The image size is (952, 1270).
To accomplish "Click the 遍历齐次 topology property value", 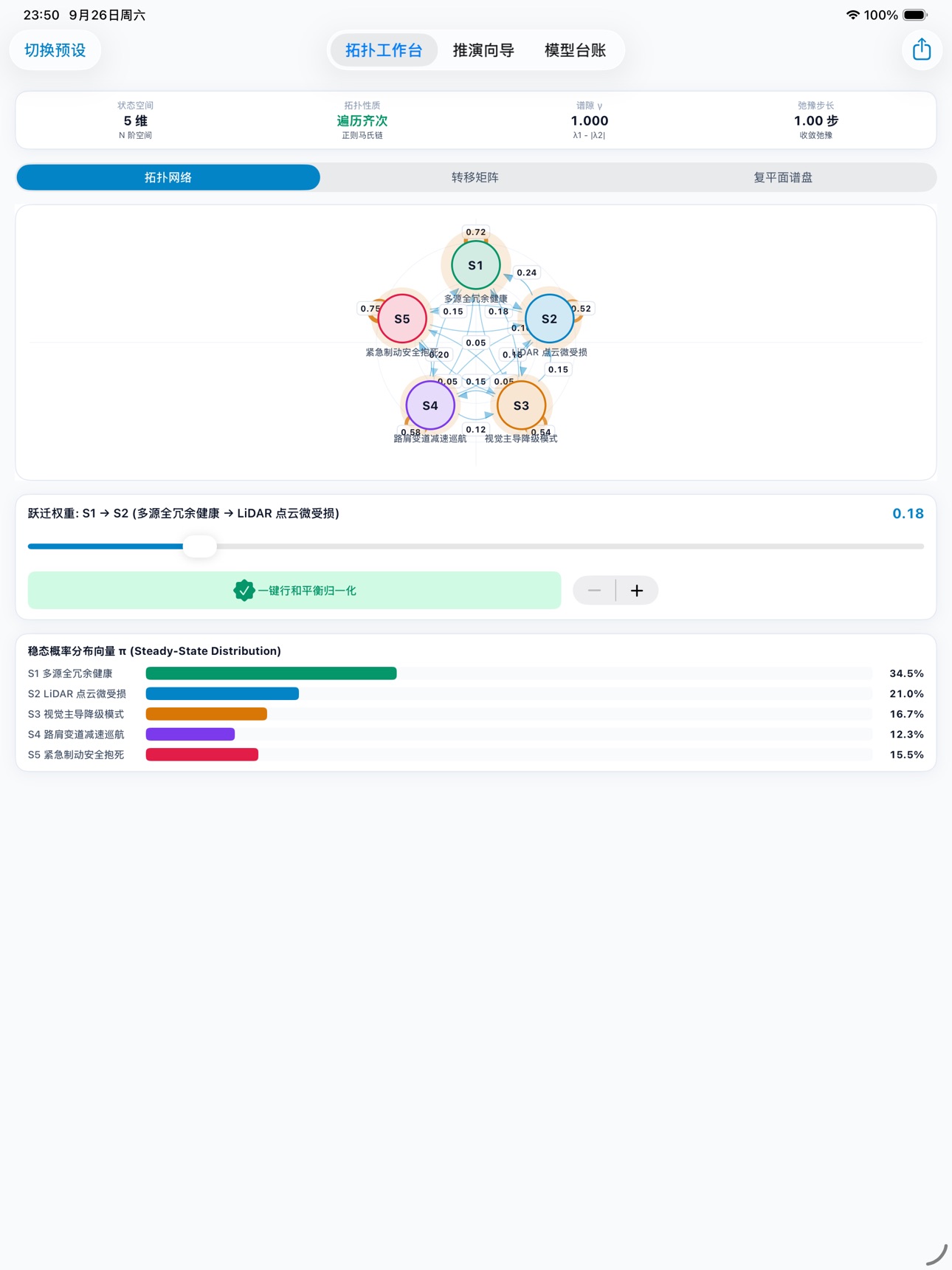I will pos(362,121).
